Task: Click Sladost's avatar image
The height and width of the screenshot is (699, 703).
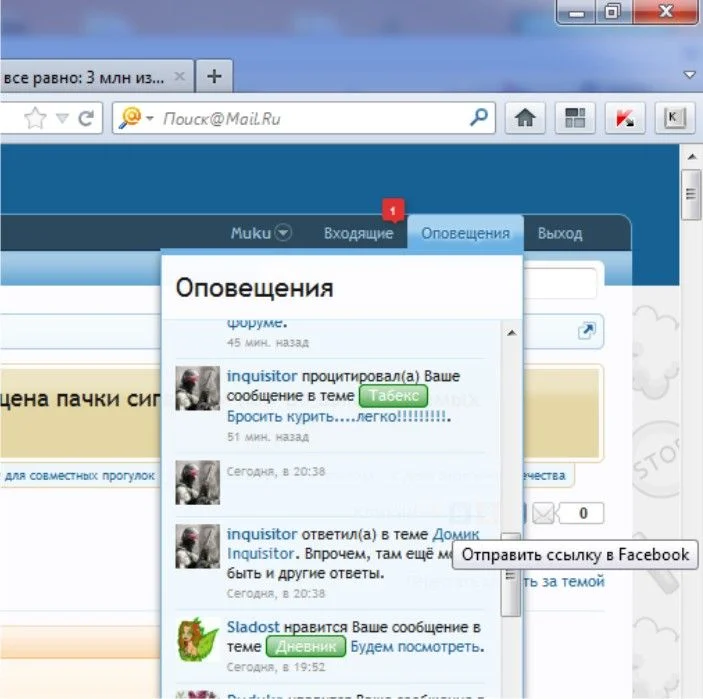Action: click(198, 639)
